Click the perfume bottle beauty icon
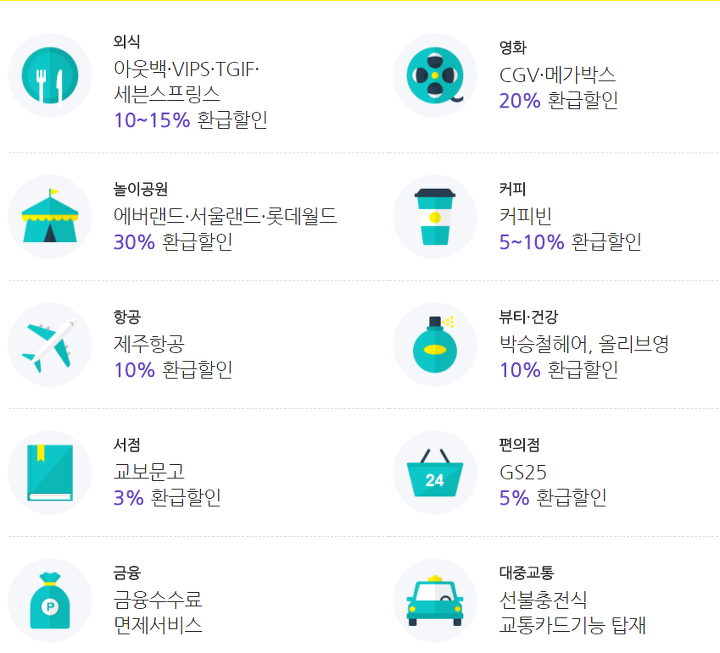Screen dimensions: 720x653 (435, 344)
